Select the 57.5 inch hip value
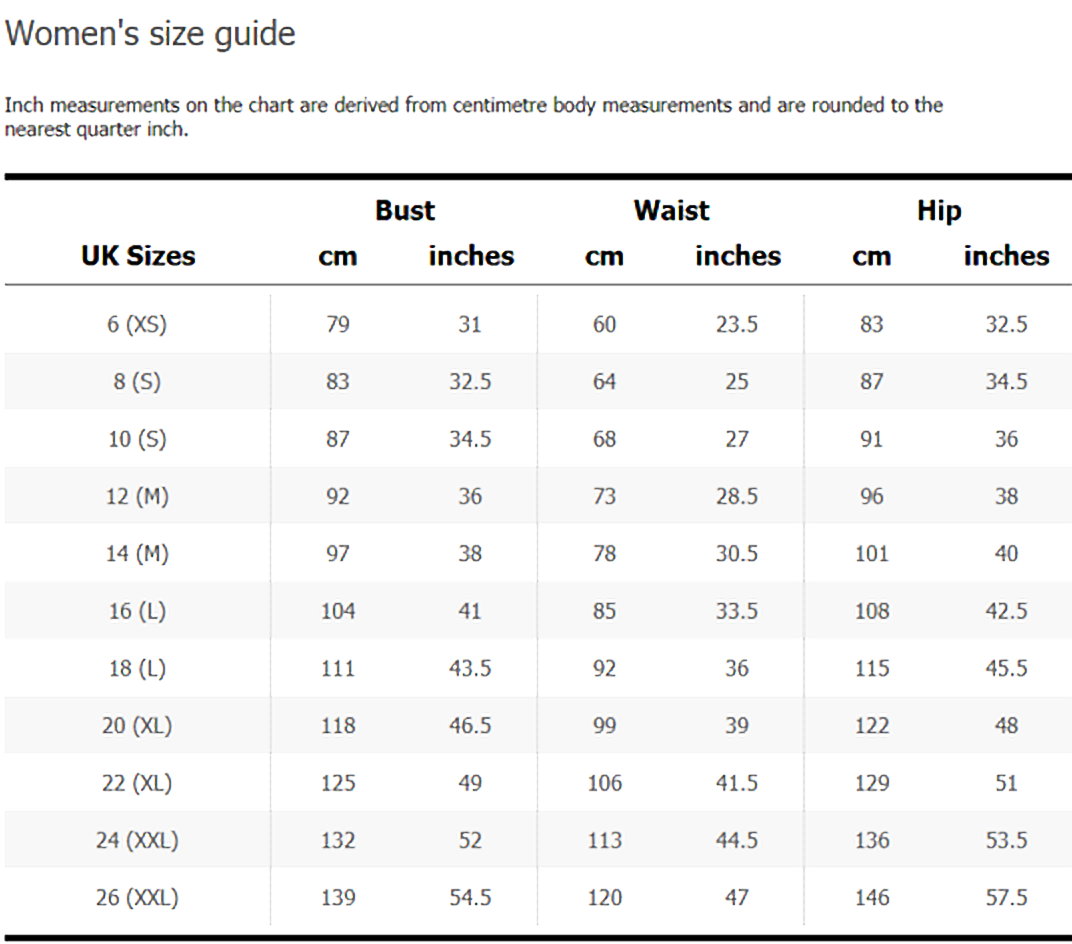This screenshot has width=1072, height=944. [1006, 898]
